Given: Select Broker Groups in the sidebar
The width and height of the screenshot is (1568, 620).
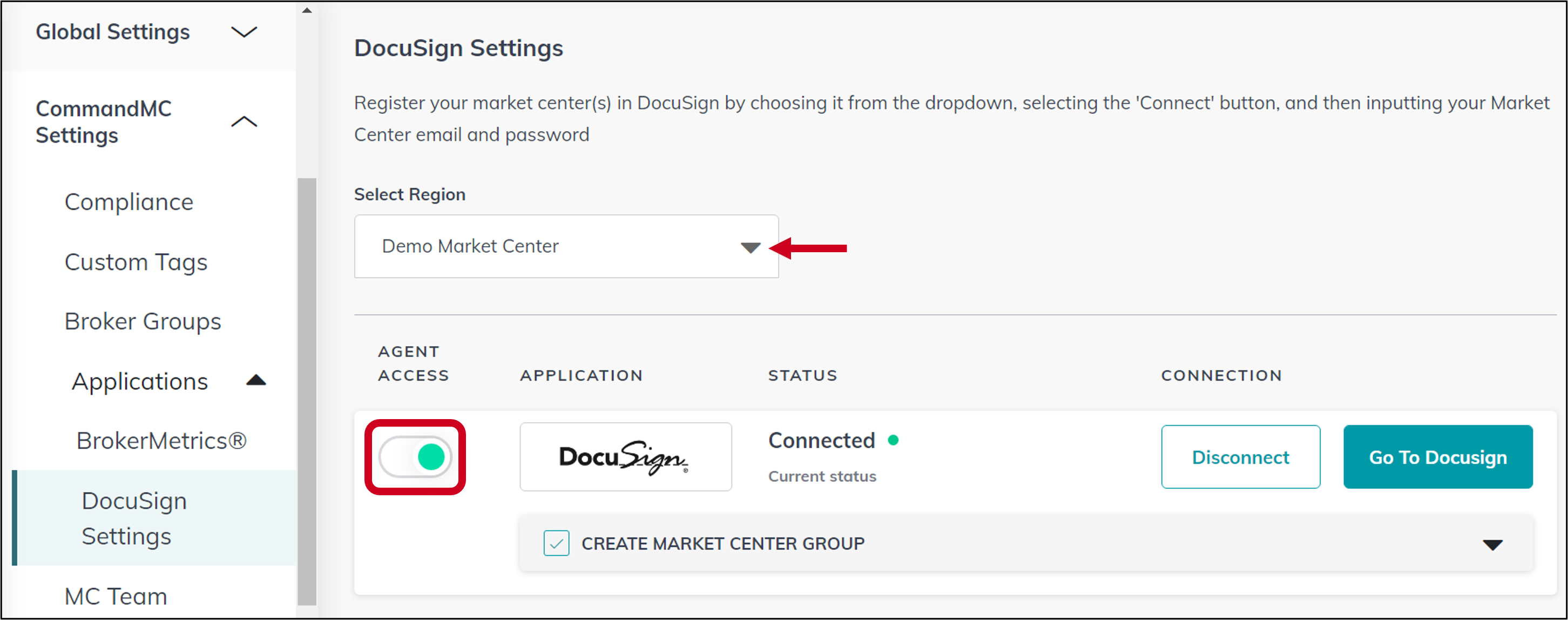Looking at the screenshot, I should coord(143,321).
